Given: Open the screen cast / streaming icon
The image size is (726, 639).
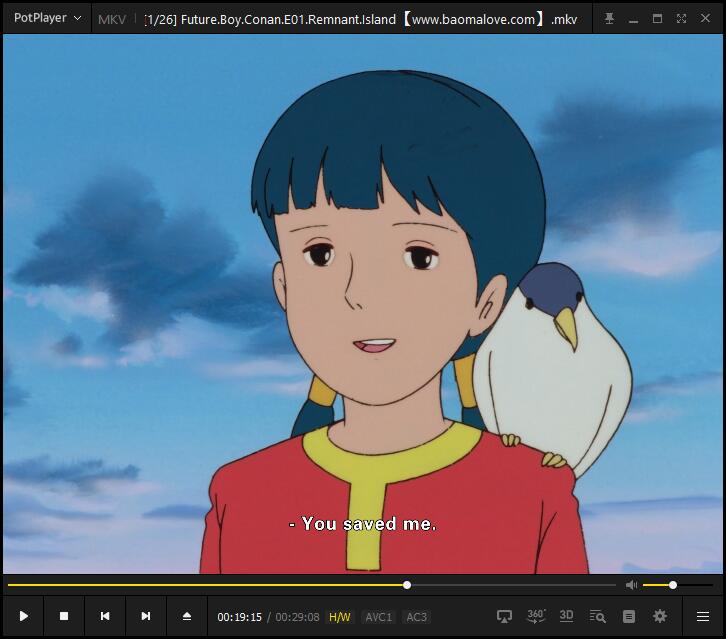Looking at the screenshot, I should (x=504, y=616).
